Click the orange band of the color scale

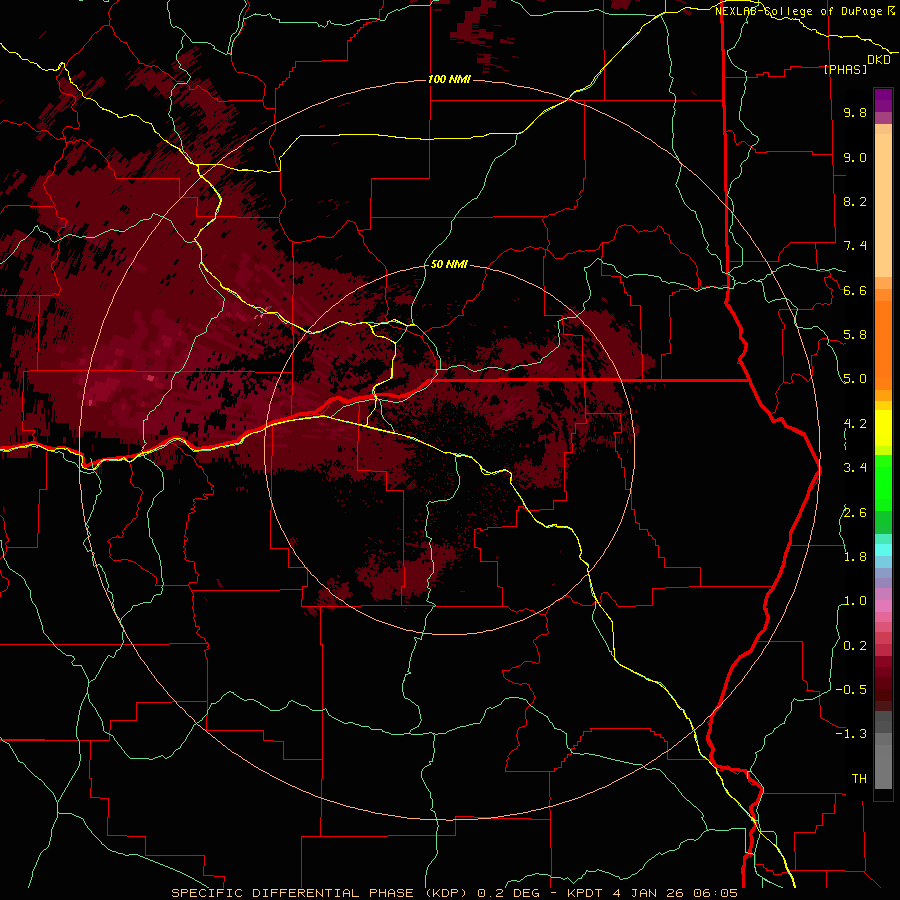click(883, 344)
